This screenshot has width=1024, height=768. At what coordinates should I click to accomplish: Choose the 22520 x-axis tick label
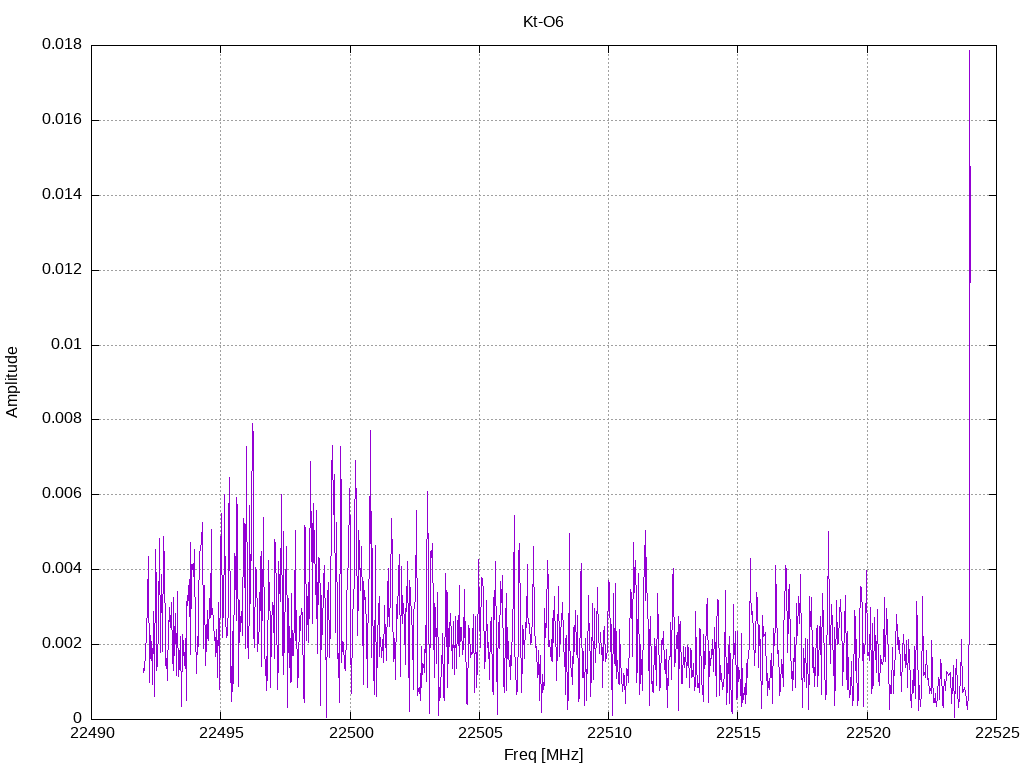[x=866, y=733]
